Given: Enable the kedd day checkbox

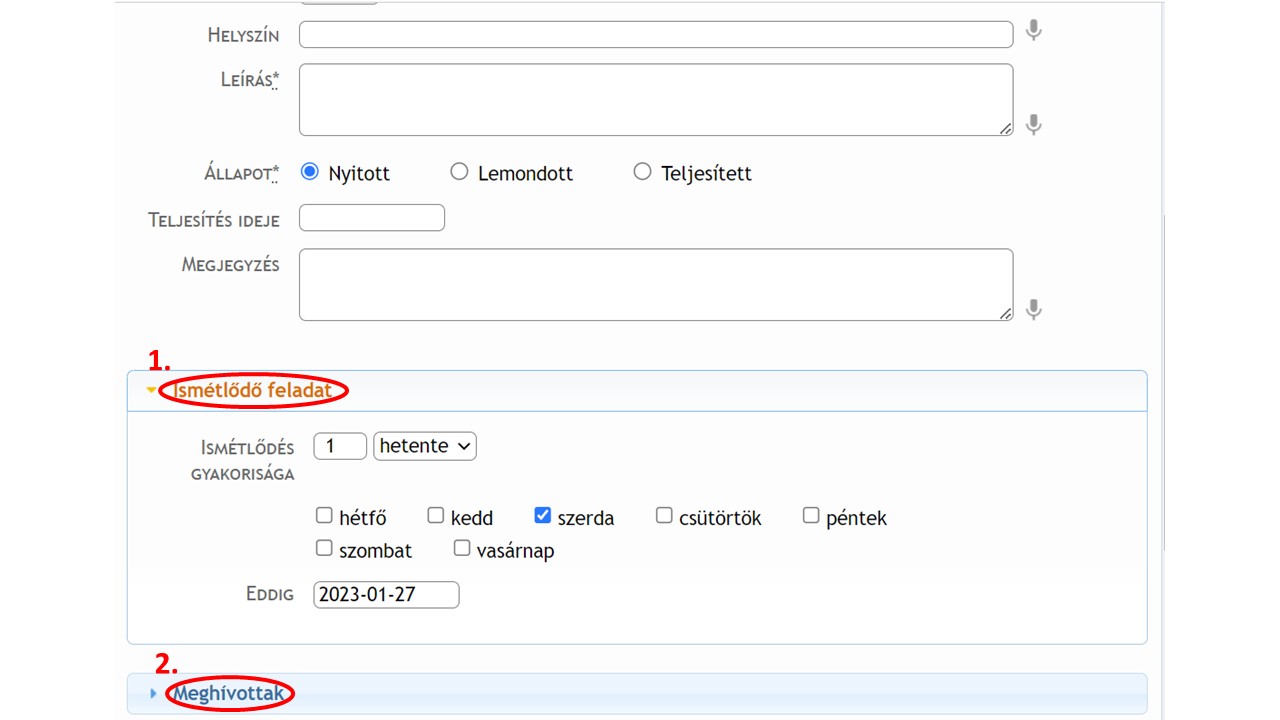Looking at the screenshot, I should point(436,516).
